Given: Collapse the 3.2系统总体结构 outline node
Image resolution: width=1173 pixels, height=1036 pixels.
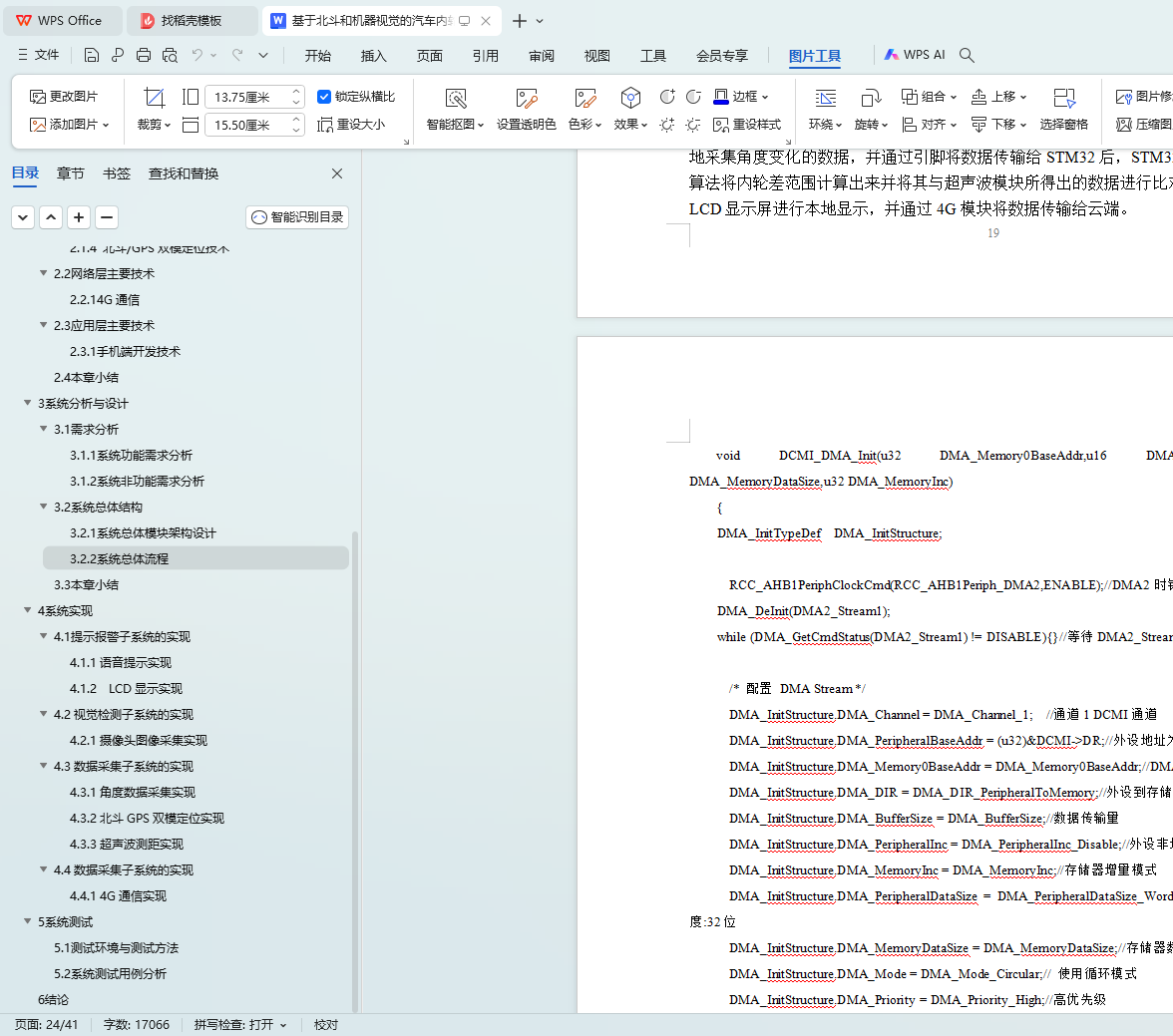Looking at the screenshot, I should pyautogui.click(x=44, y=507).
